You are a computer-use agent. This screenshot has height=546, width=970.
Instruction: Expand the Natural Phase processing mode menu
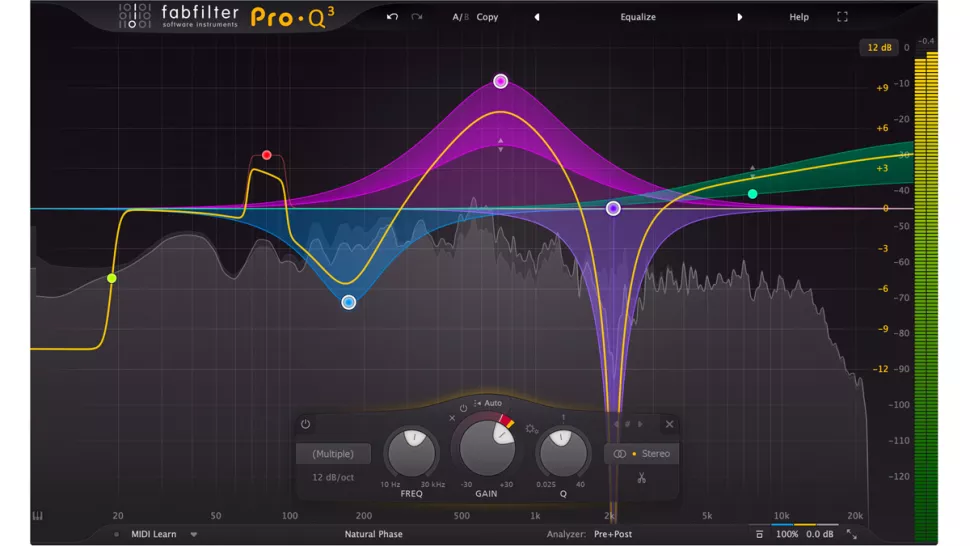(373, 535)
